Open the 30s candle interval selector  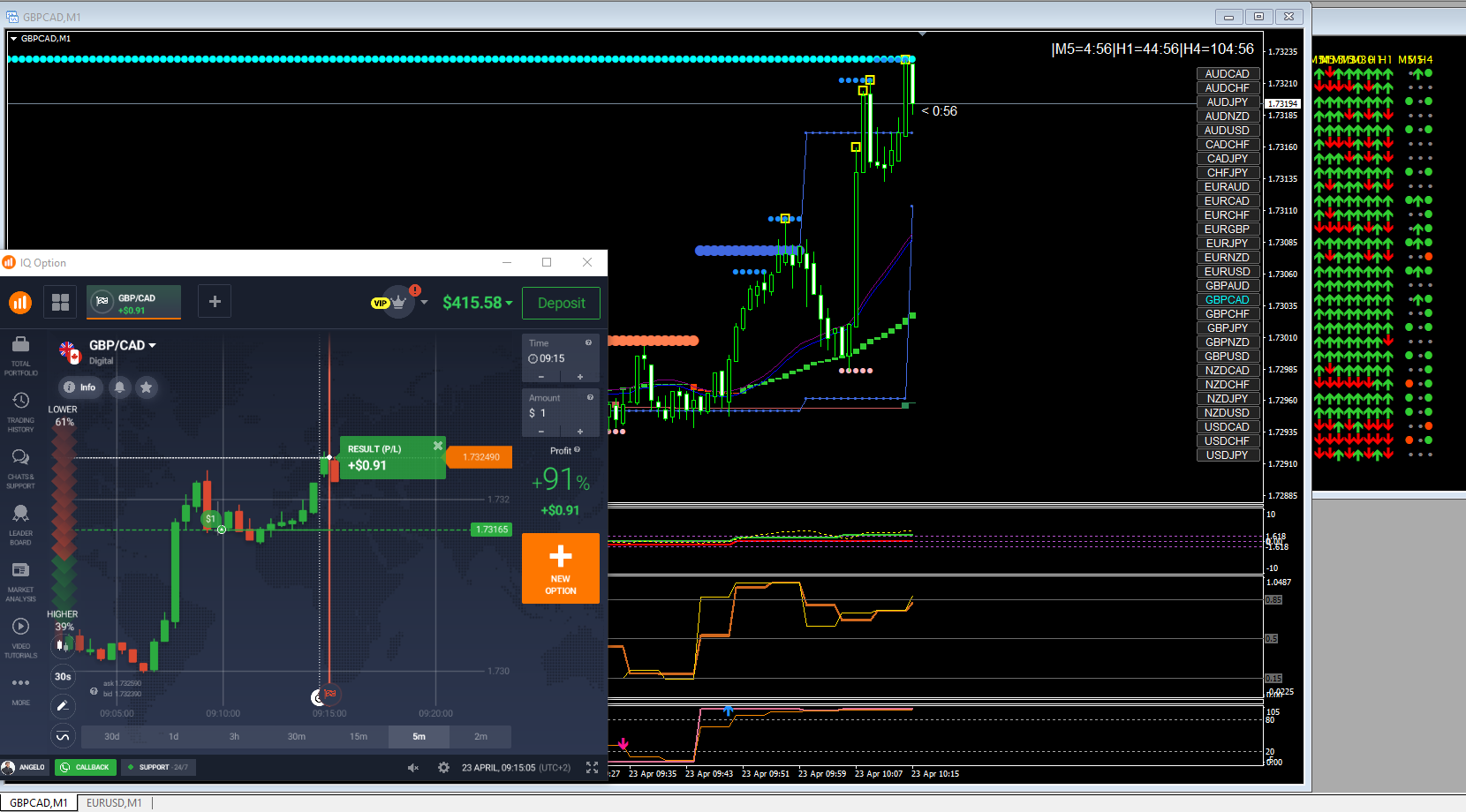[x=63, y=677]
